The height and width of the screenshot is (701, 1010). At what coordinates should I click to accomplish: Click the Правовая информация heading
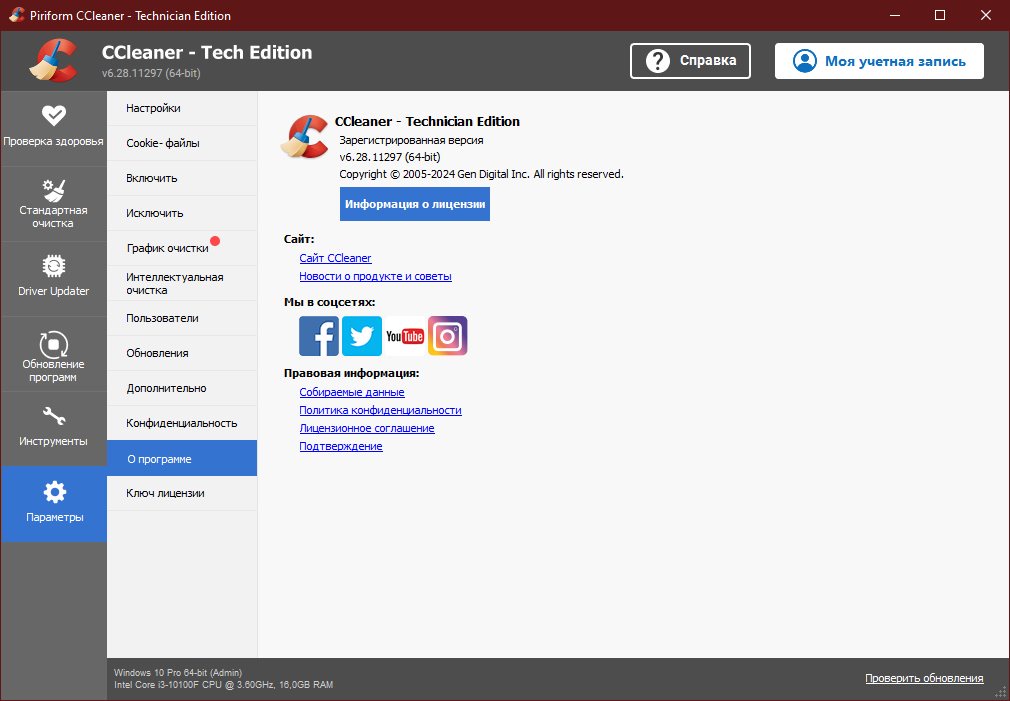[351, 373]
